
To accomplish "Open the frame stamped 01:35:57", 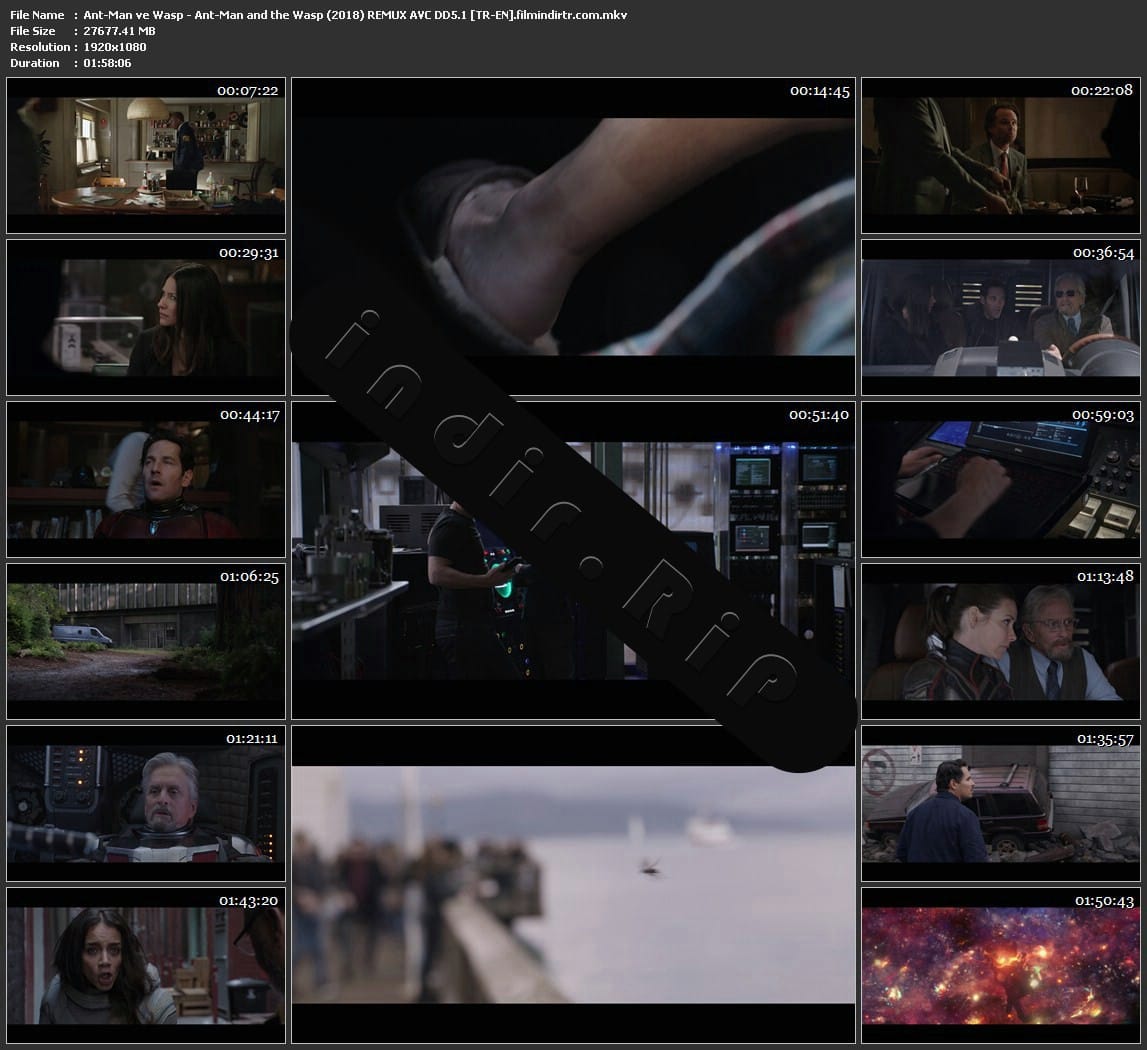I will (x=1001, y=803).
